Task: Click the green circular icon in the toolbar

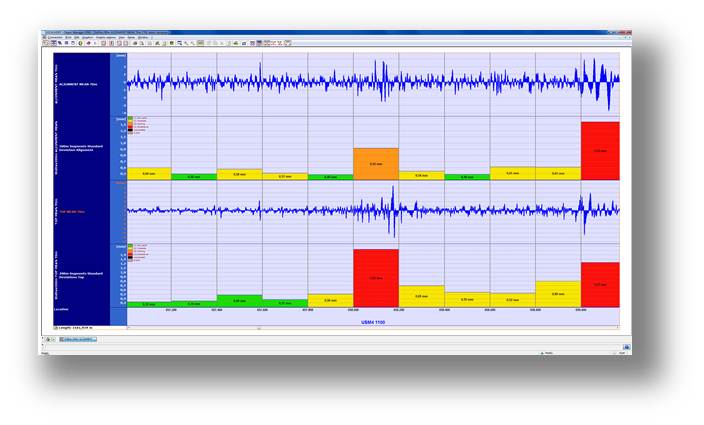Action: coord(81,43)
